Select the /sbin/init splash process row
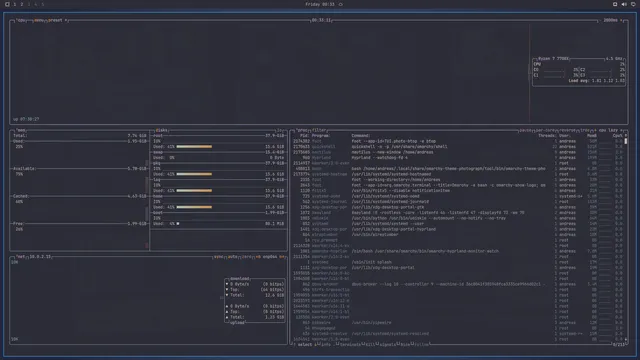Viewport: 640px width, 360px height. click(457, 262)
